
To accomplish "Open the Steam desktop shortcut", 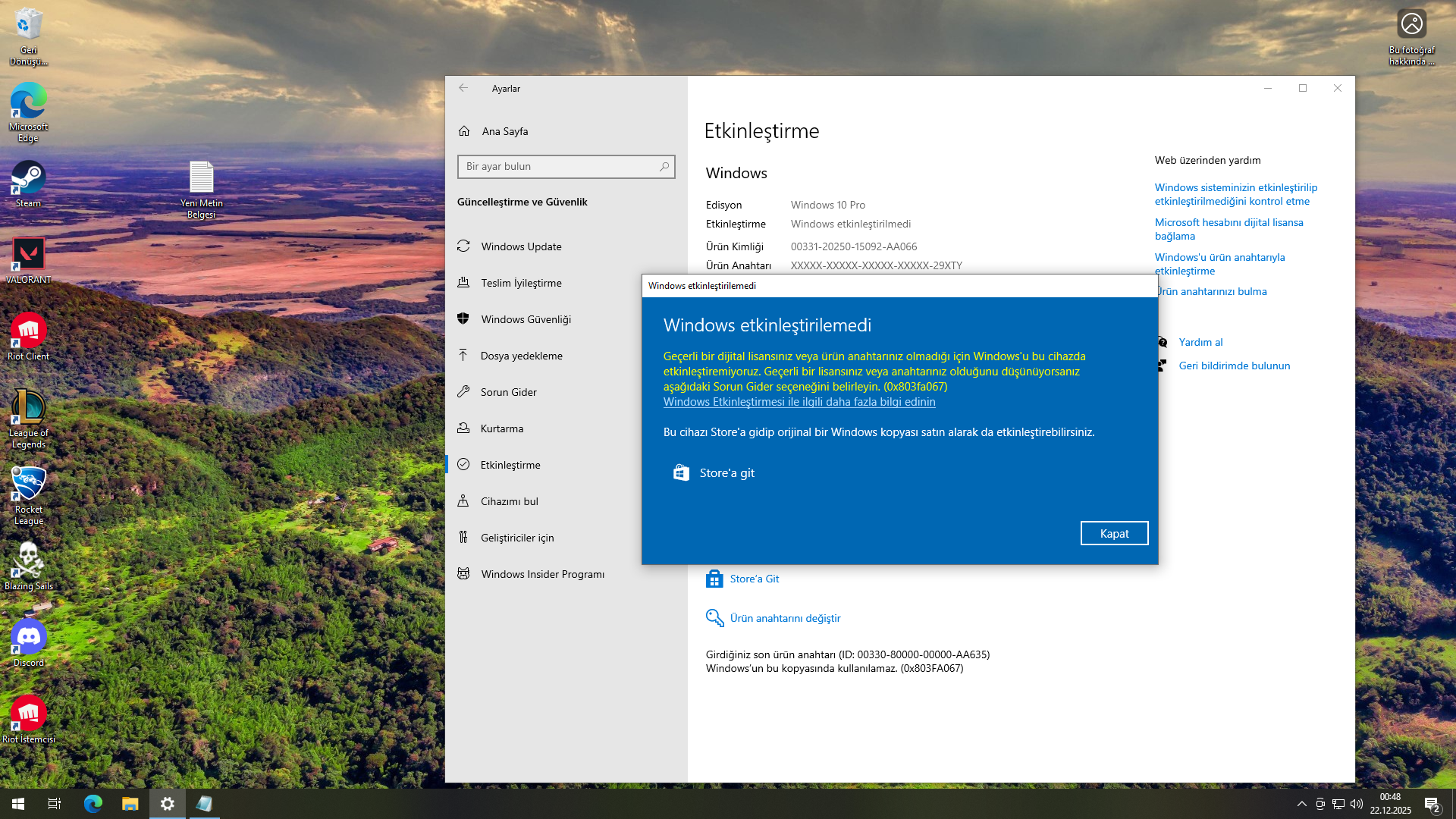I will [28, 184].
